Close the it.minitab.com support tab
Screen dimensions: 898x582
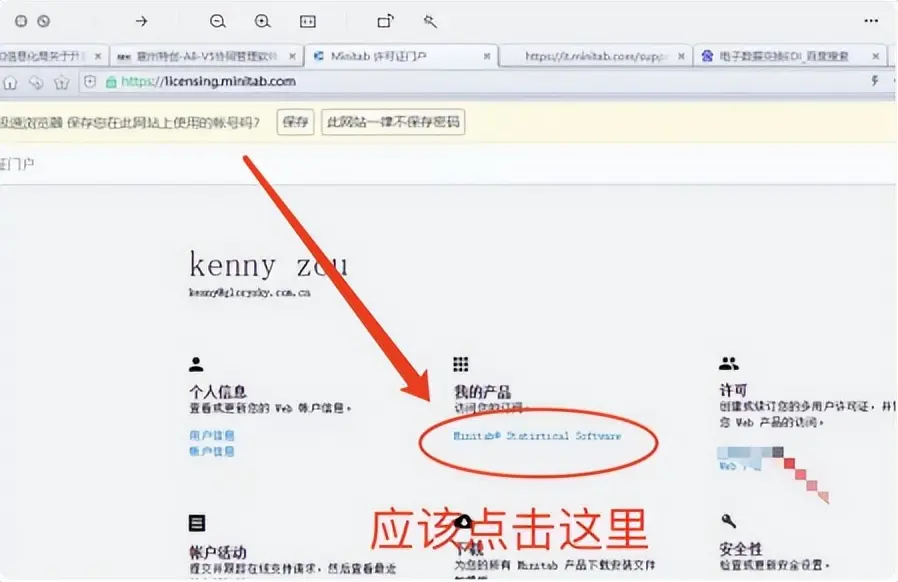681,56
